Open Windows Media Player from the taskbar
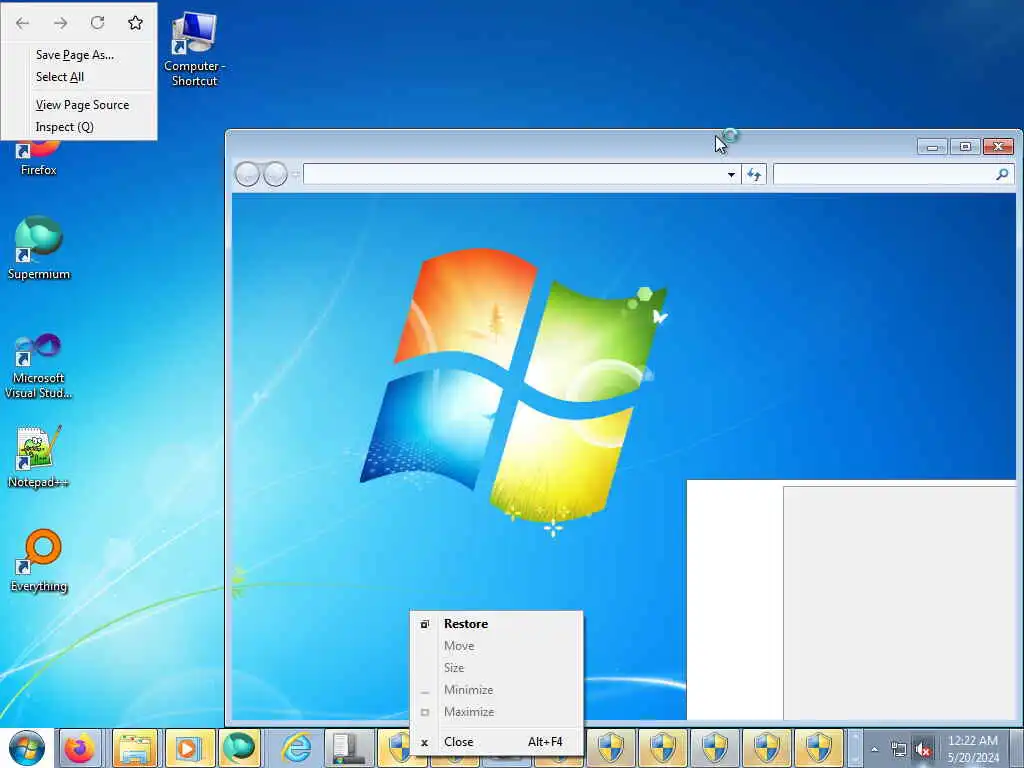1024x768 pixels. point(188,748)
